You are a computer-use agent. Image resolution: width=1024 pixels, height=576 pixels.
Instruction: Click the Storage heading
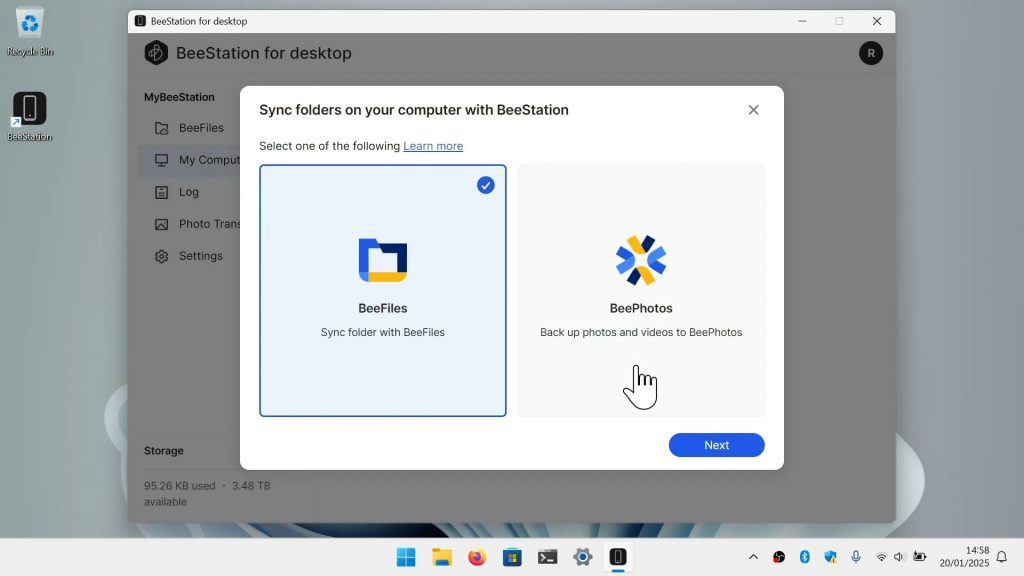point(163,451)
